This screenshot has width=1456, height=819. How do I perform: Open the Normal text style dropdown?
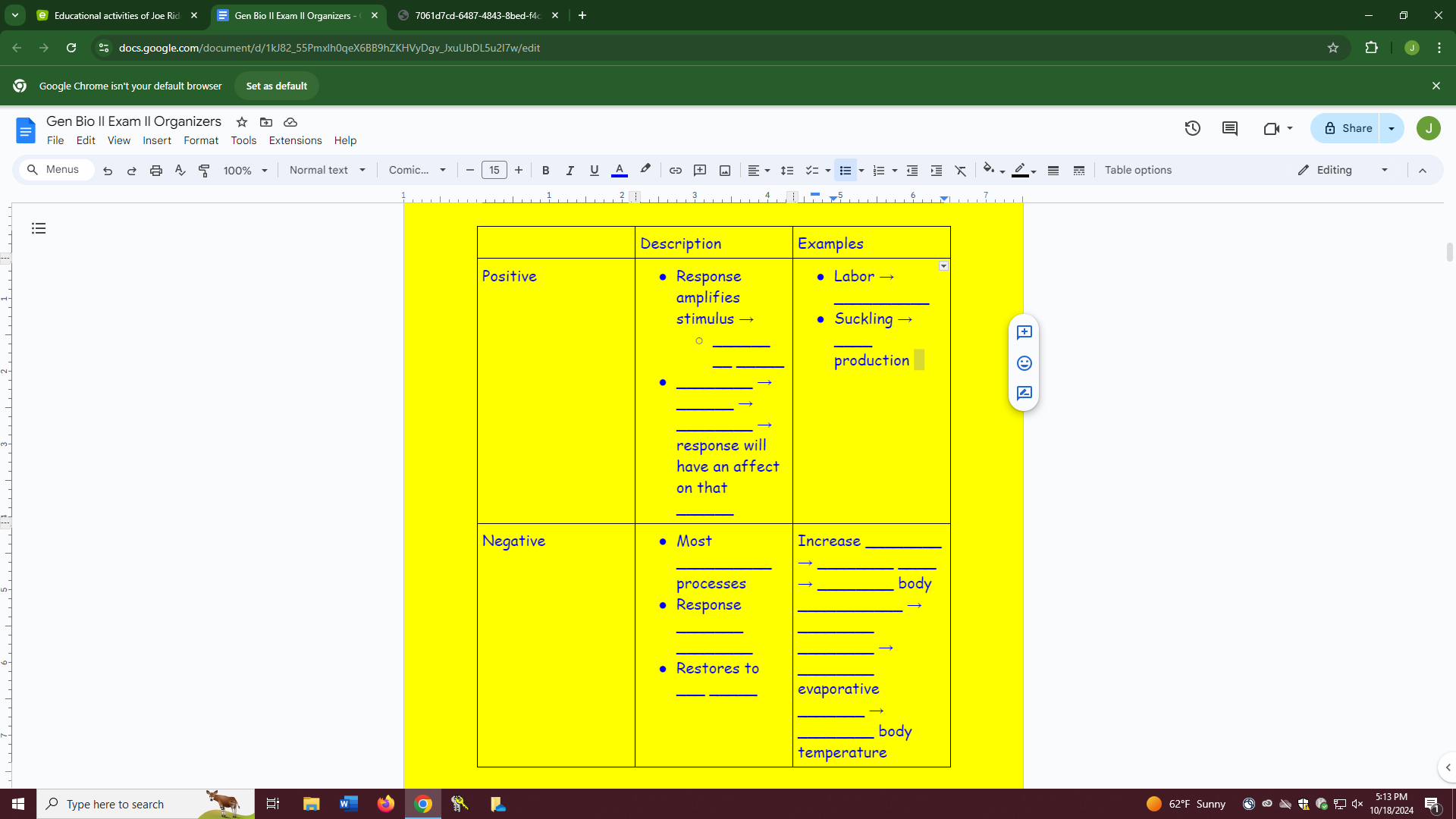click(x=327, y=171)
